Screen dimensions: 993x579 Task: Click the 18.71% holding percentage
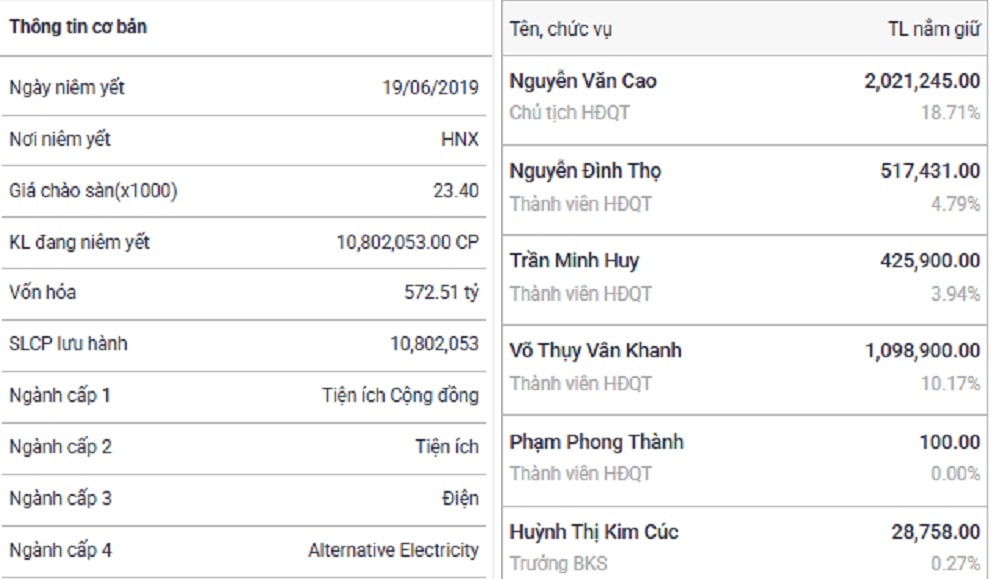950,113
